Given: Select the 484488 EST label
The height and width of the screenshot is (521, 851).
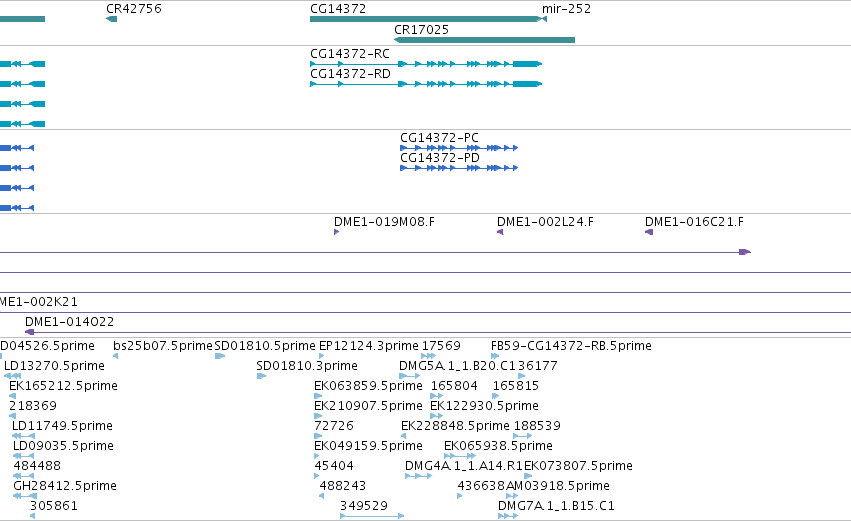Looking at the screenshot, I should [37, 466].
